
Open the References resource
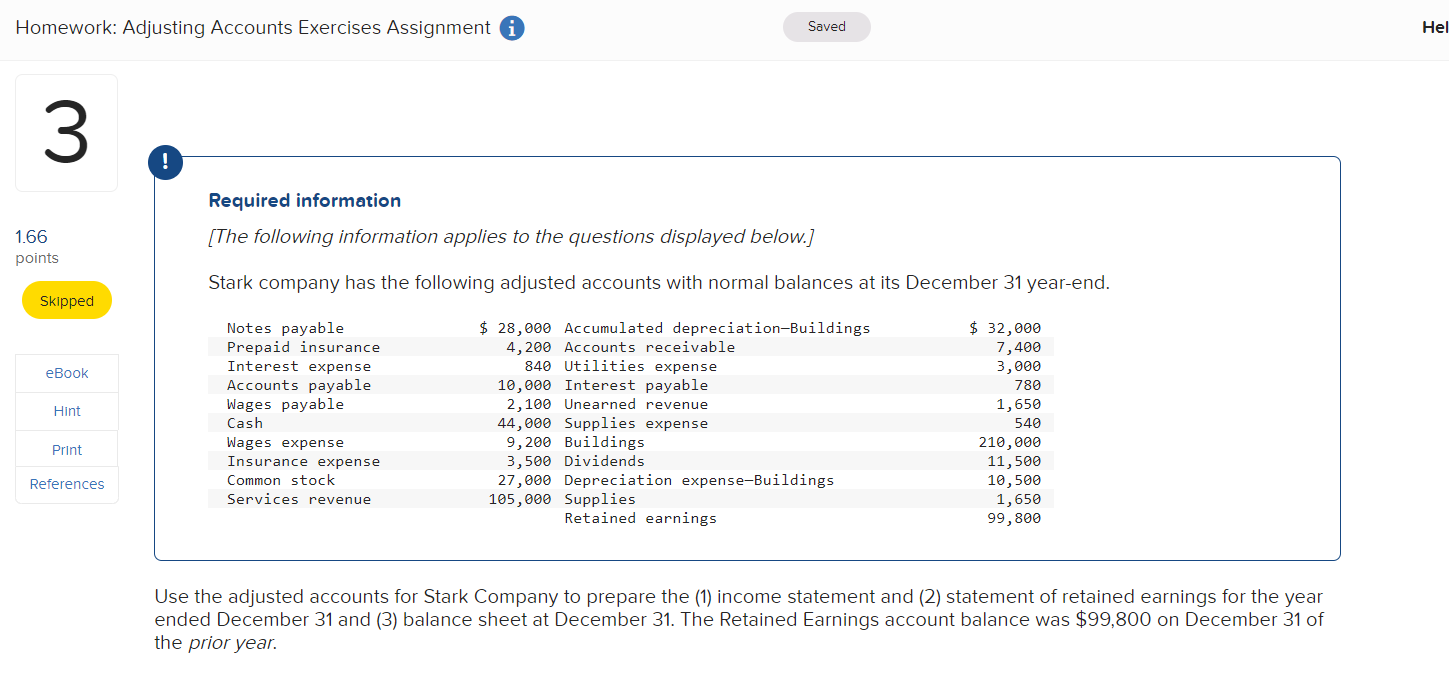(66, 484)
